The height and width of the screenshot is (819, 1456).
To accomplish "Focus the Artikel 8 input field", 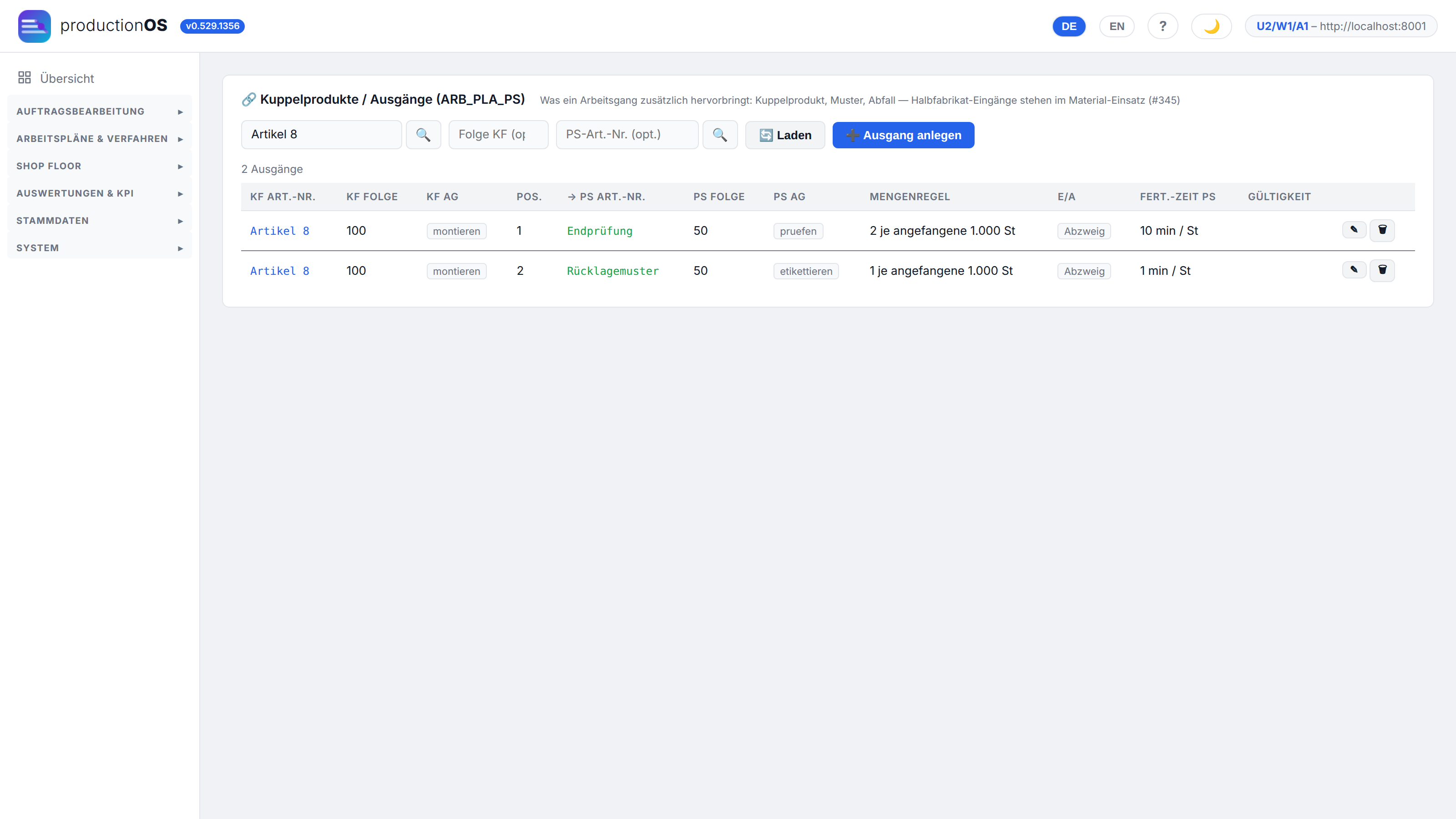I will (x=322, y=135).
